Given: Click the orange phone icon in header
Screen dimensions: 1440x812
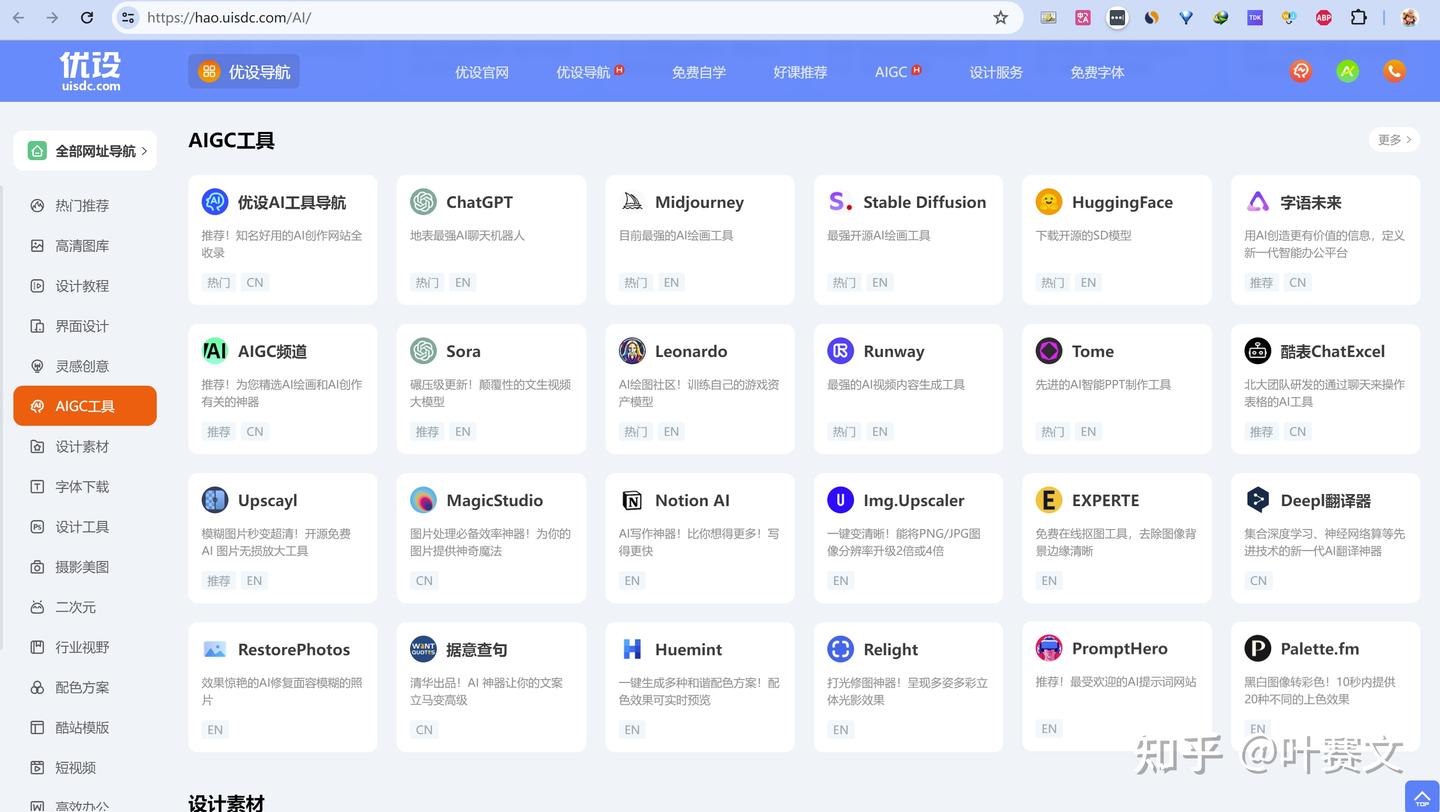Looking at the screenshot, I should pyautogui.click(x=1394, y=71).
